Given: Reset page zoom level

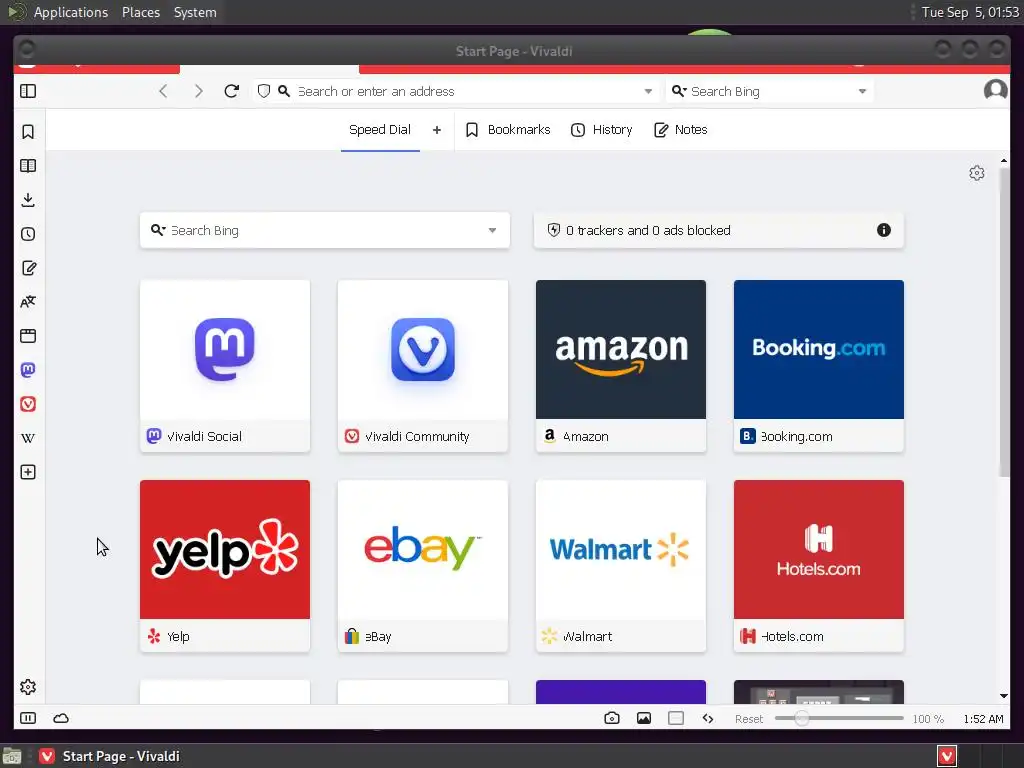Looking at the screenshot, I should tap(749, 719).
